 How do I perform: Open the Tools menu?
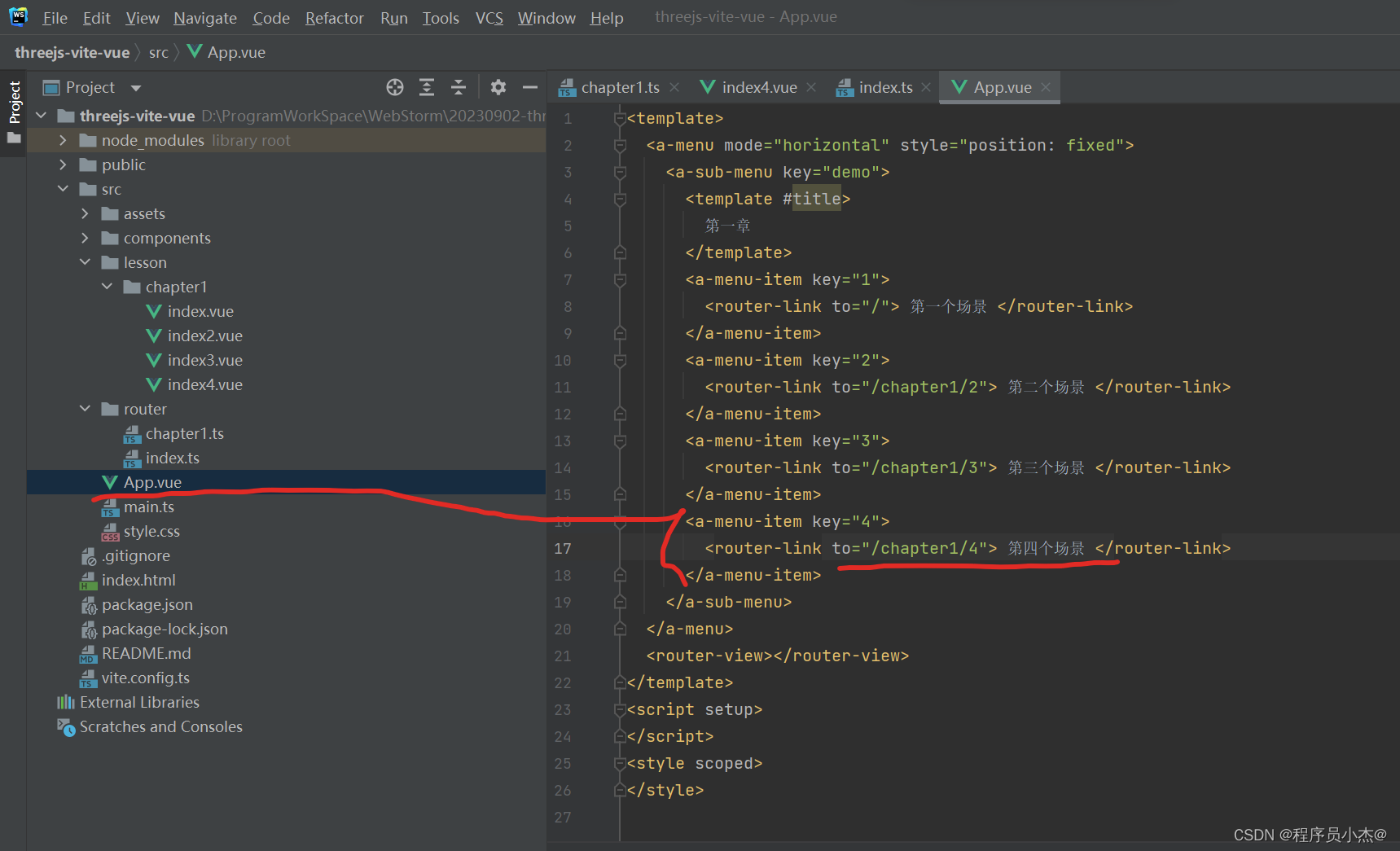coord(441,18)
